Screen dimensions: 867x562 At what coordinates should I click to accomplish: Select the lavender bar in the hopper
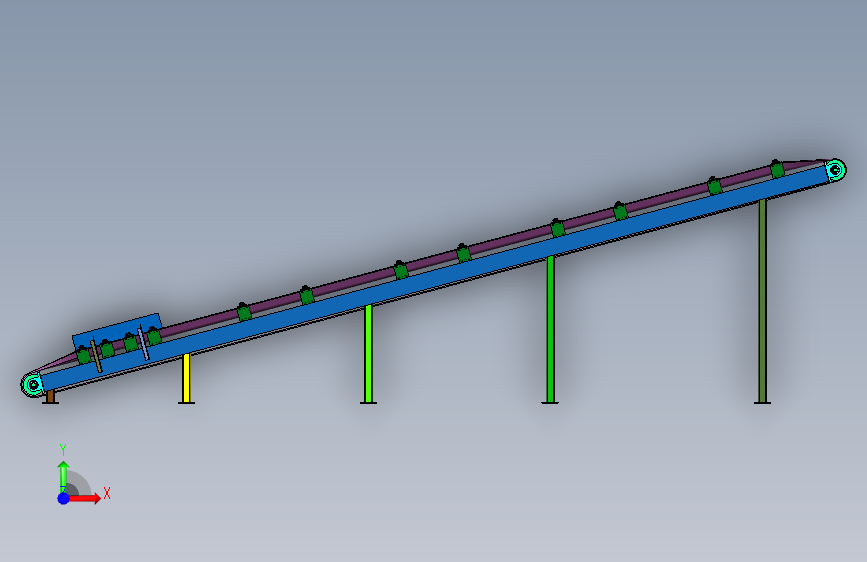click(x=143, y=344)
